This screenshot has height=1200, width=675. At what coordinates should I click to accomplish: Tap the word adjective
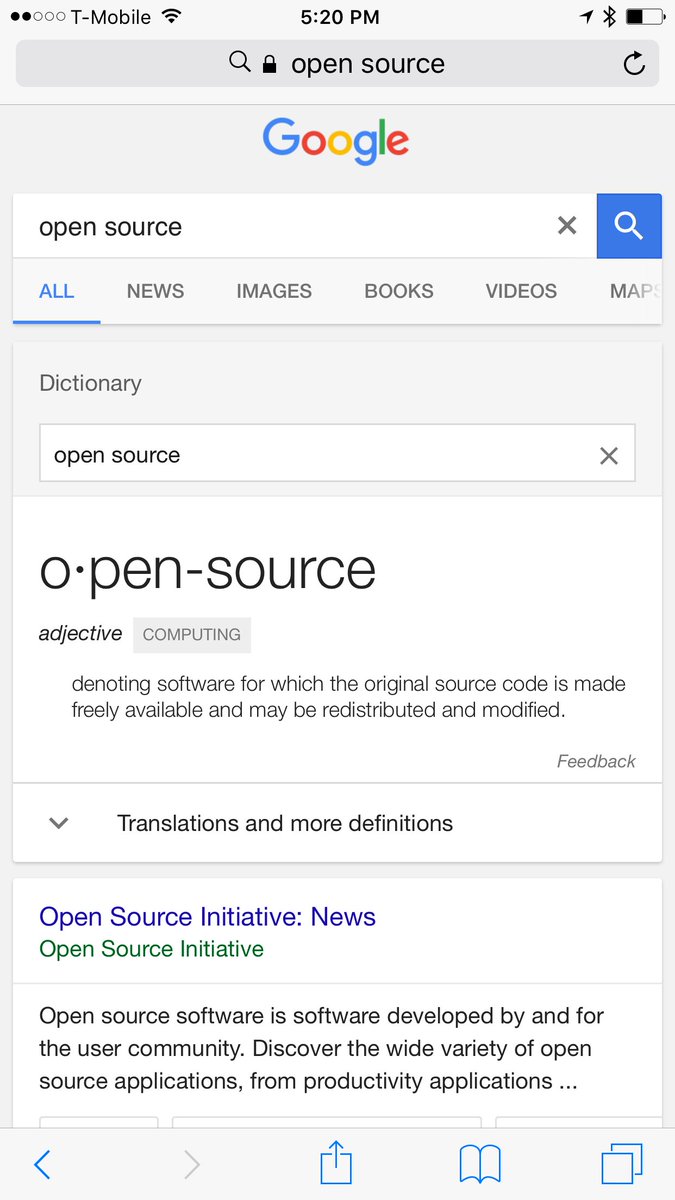(x=80, y=633)
